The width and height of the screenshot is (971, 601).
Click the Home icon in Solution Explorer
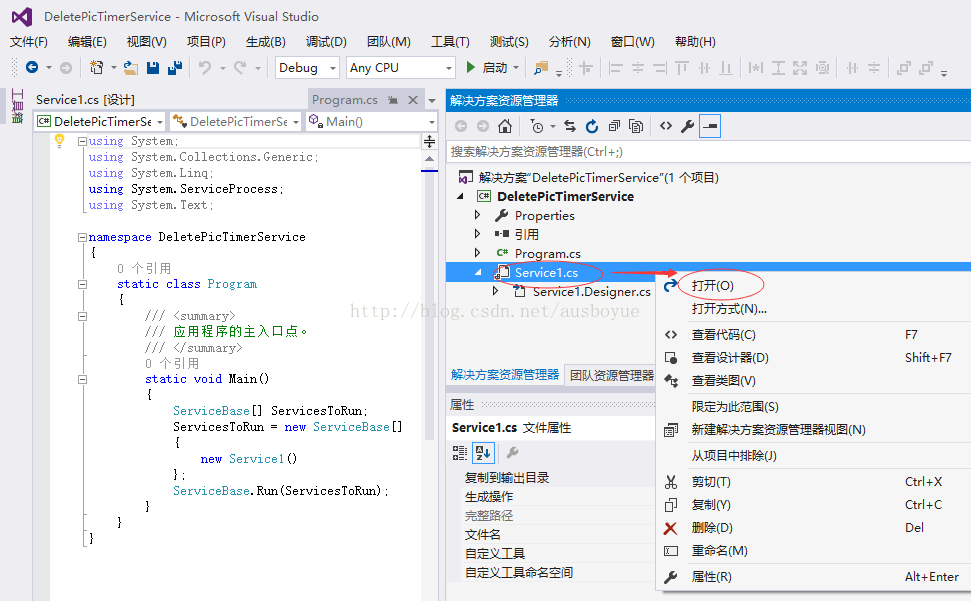[505, 126]
